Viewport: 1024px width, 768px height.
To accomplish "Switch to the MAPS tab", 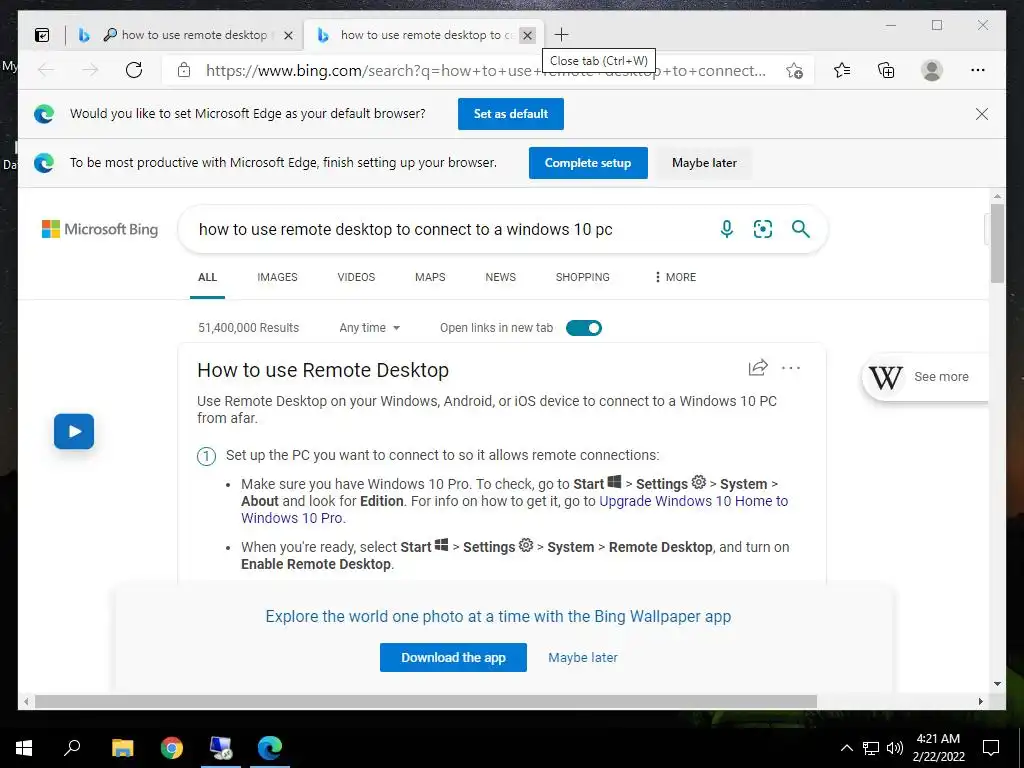I will [x=430, y=277].
